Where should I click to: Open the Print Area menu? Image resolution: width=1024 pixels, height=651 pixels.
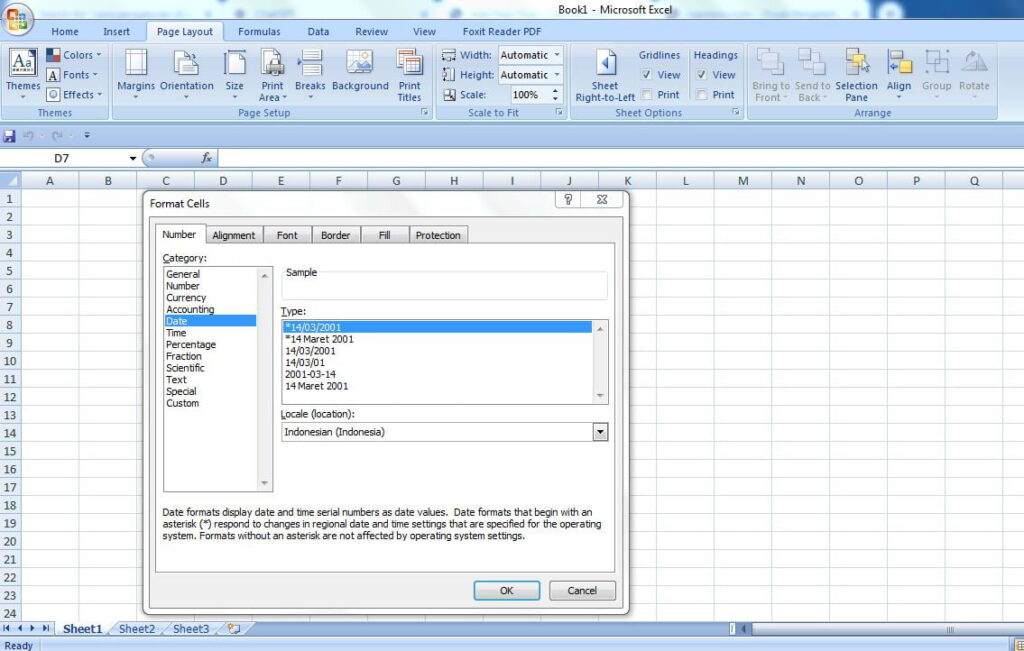click(x=272, y=74)
